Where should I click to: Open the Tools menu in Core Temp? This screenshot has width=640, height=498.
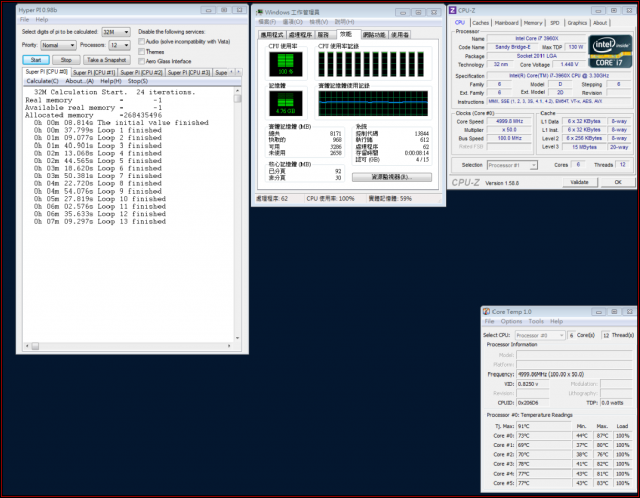coord(536,322)
